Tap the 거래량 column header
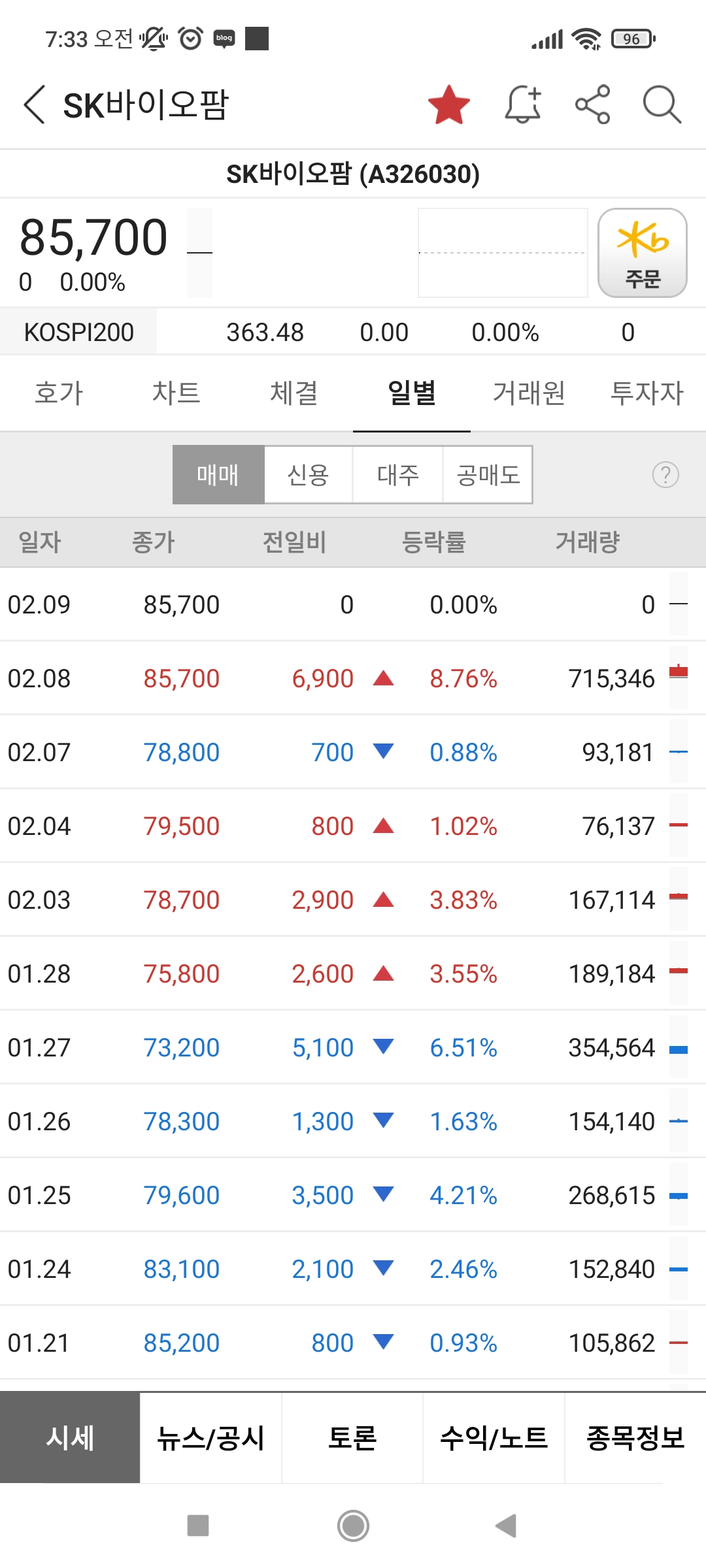The image size is (706, 1568). 588,542
